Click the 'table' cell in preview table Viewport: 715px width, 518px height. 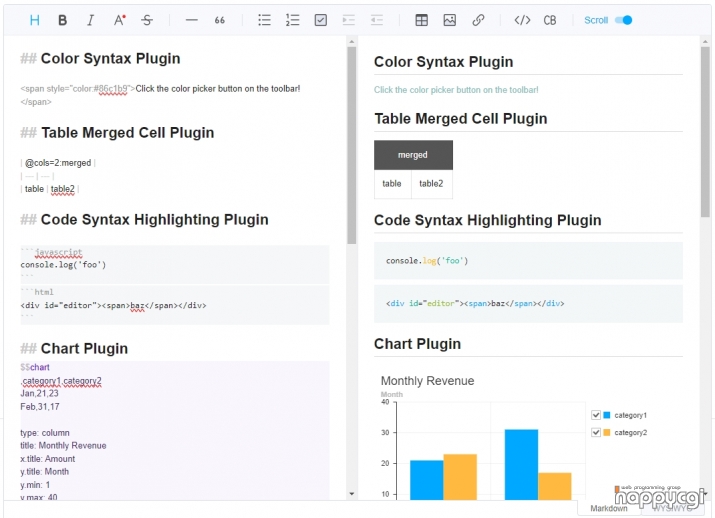point(392,184)
